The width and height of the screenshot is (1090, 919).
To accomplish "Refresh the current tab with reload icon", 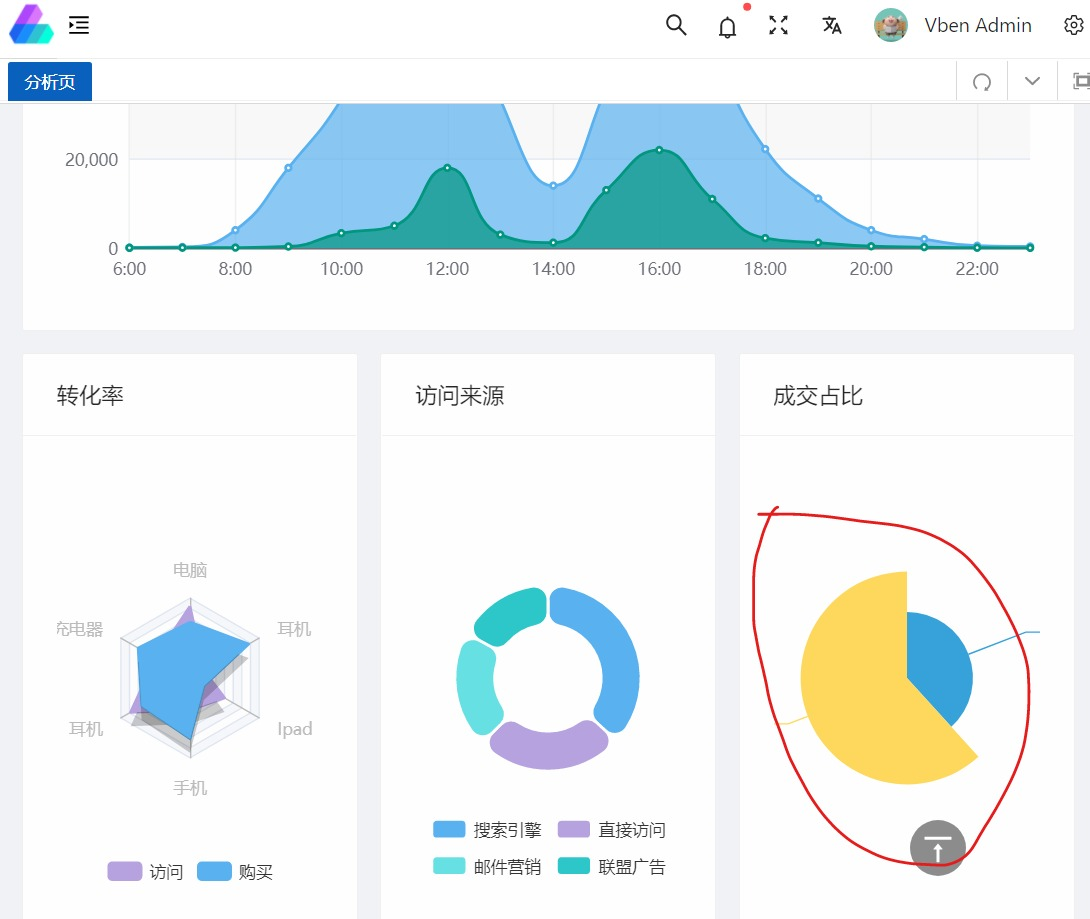I will [x=982, y=82].
